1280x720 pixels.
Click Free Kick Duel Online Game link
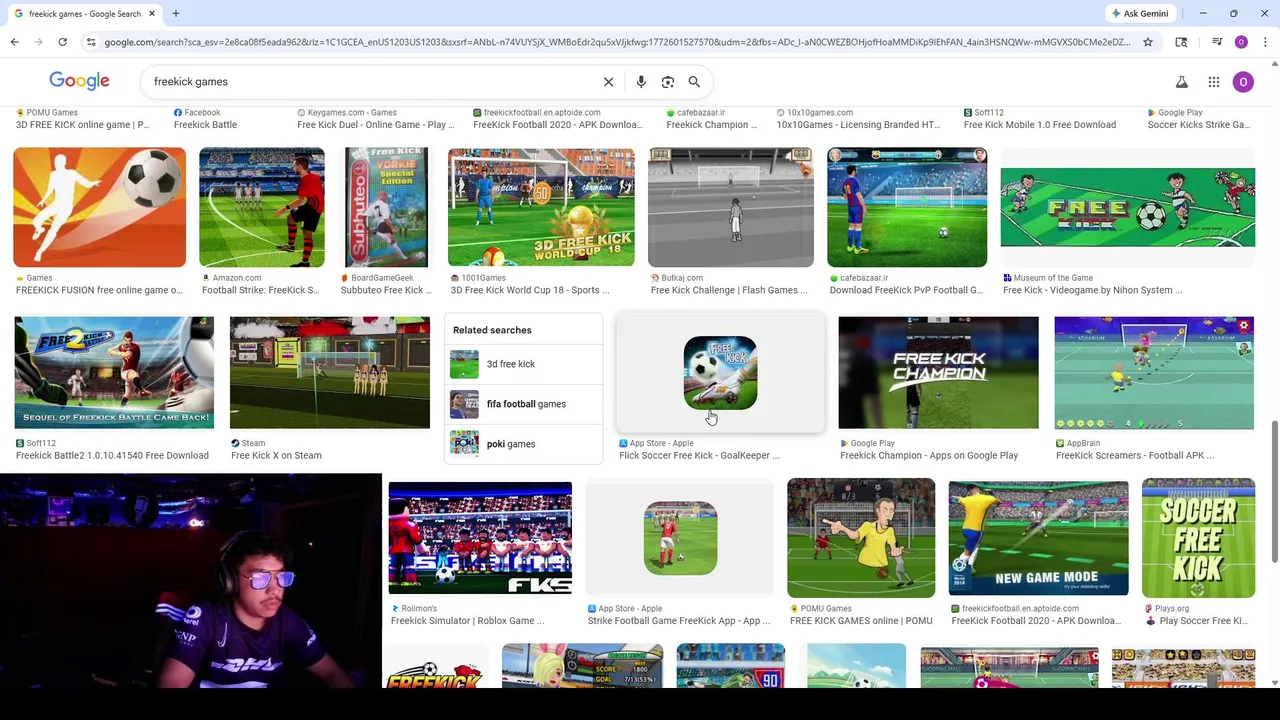coord(376,125)
